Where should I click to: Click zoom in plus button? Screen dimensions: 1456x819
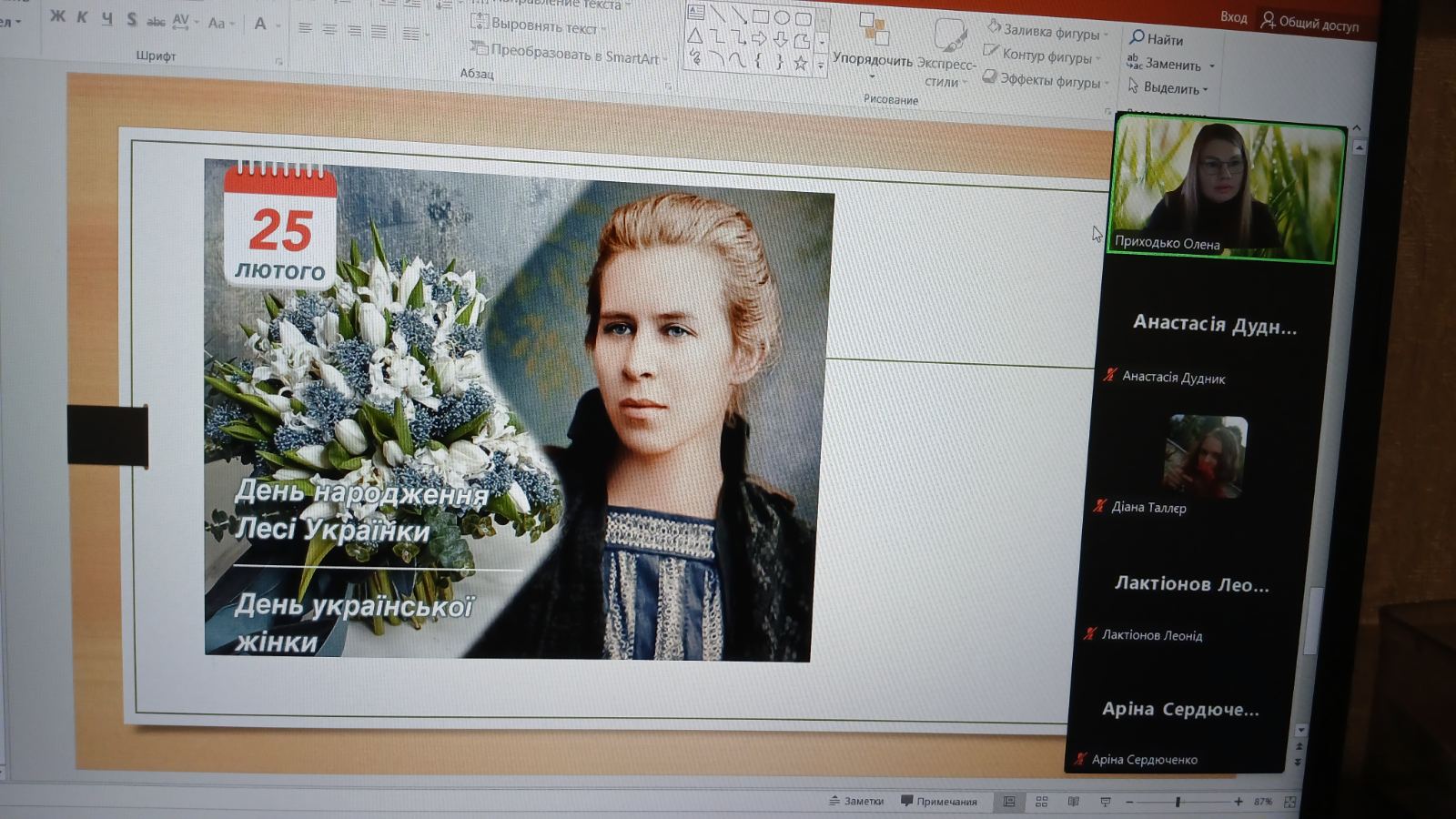tap(1239, 802)
